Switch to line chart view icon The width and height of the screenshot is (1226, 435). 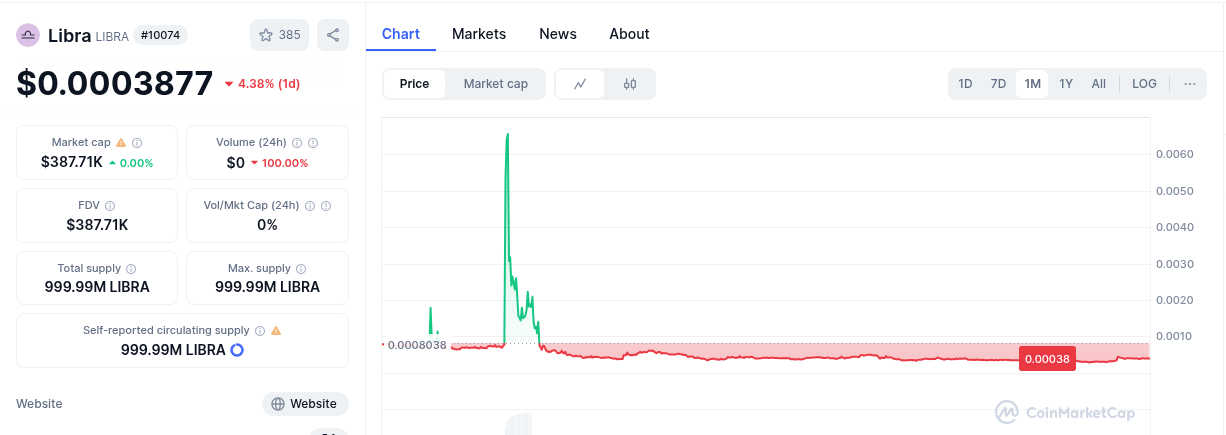580,84
